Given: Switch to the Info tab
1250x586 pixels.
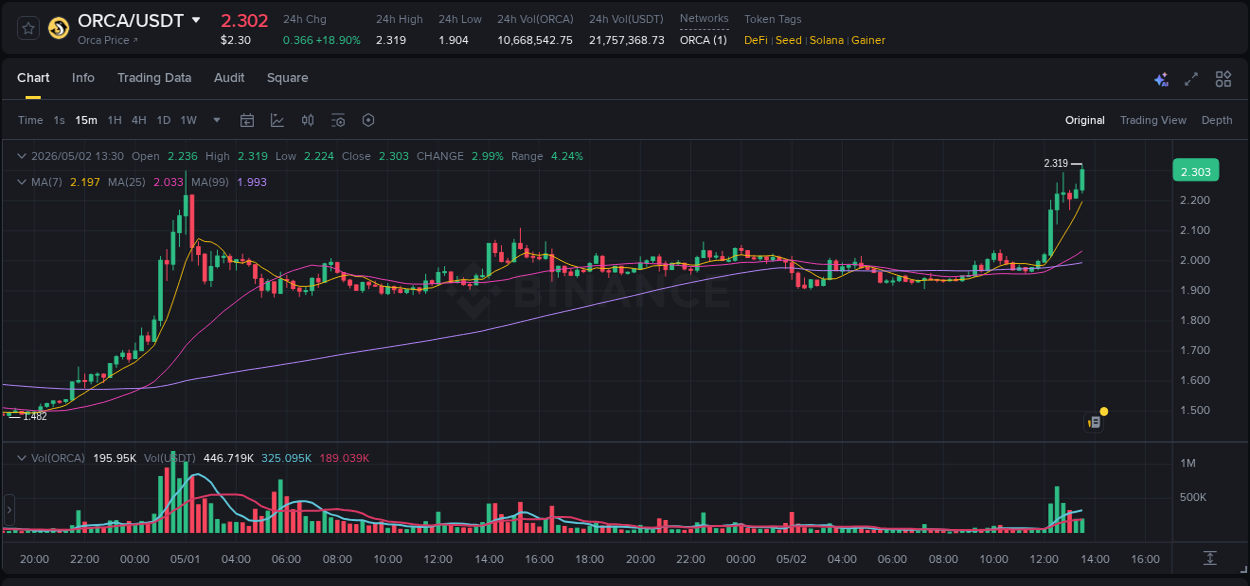Looking at the screenshot, I should point(83,78).
